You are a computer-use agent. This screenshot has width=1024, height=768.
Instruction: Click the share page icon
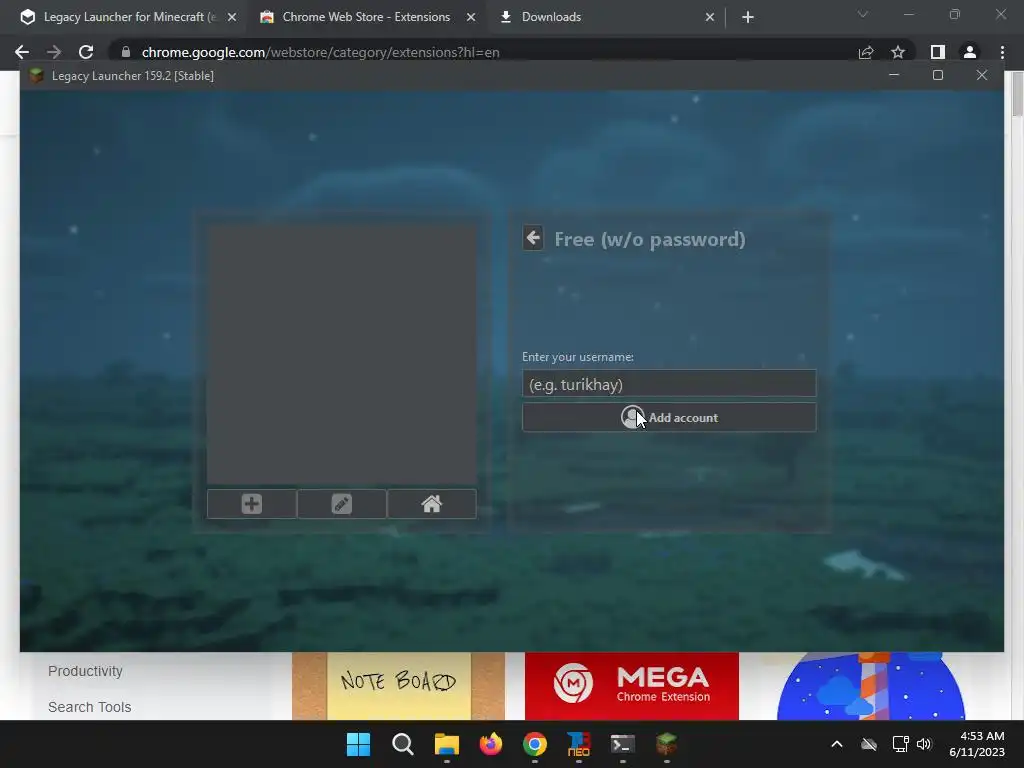pos(866,52)
